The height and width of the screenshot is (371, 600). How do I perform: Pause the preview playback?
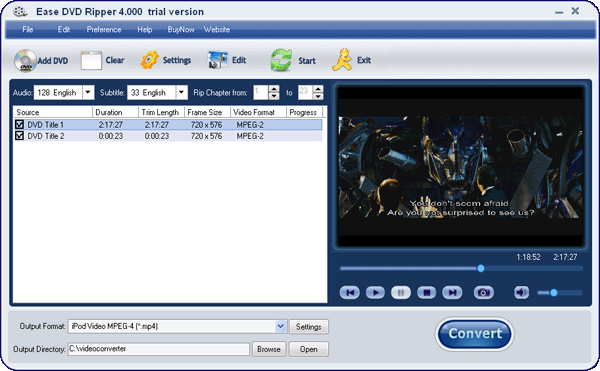[x=401, y=293]
